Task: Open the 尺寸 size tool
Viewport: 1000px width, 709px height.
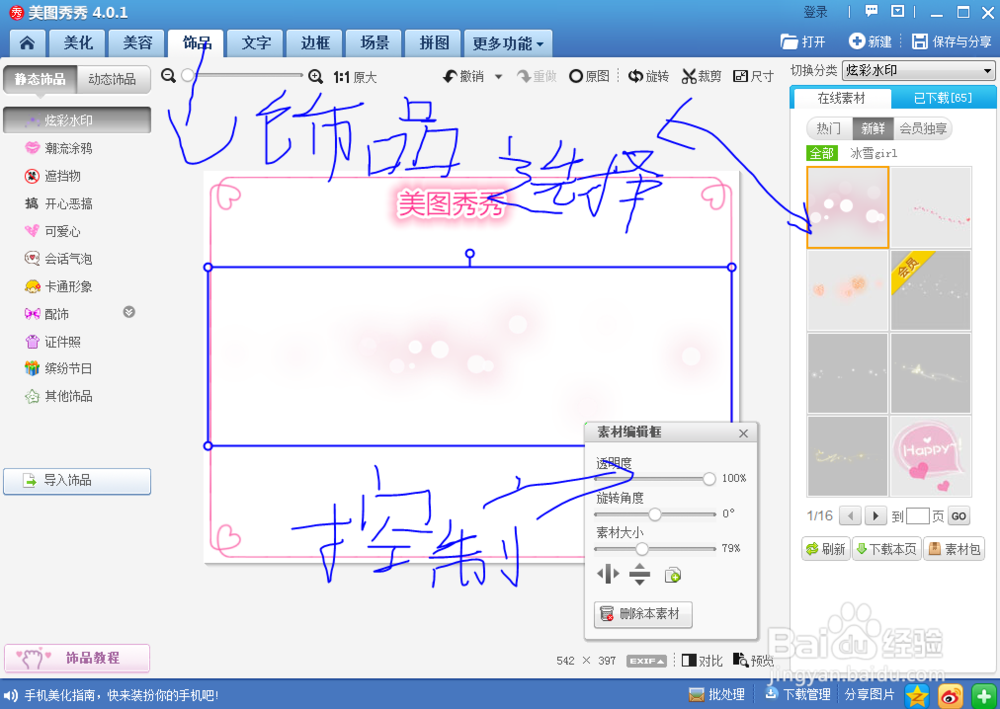Action: pos(753,77)
